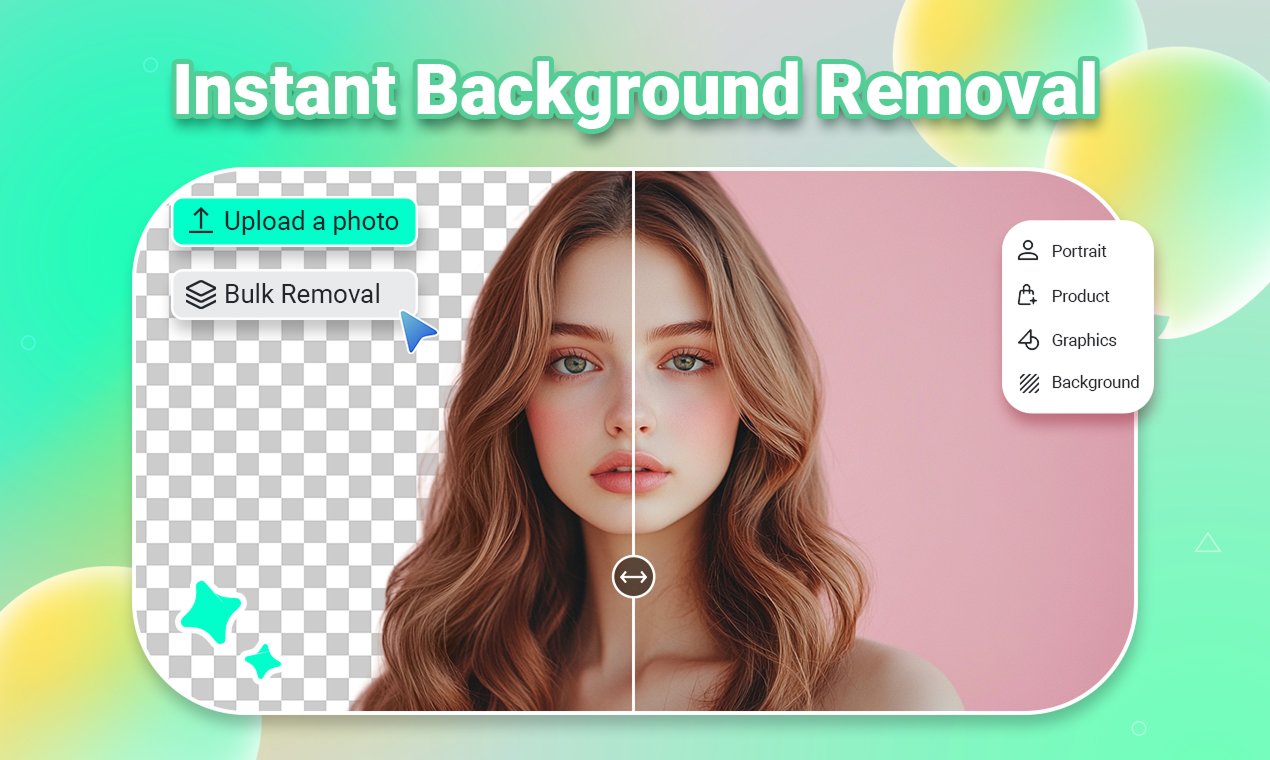1270x760 pixels.
Task: Select the Product menu option
Action: pyautogui.click(x=1078, y=296)
